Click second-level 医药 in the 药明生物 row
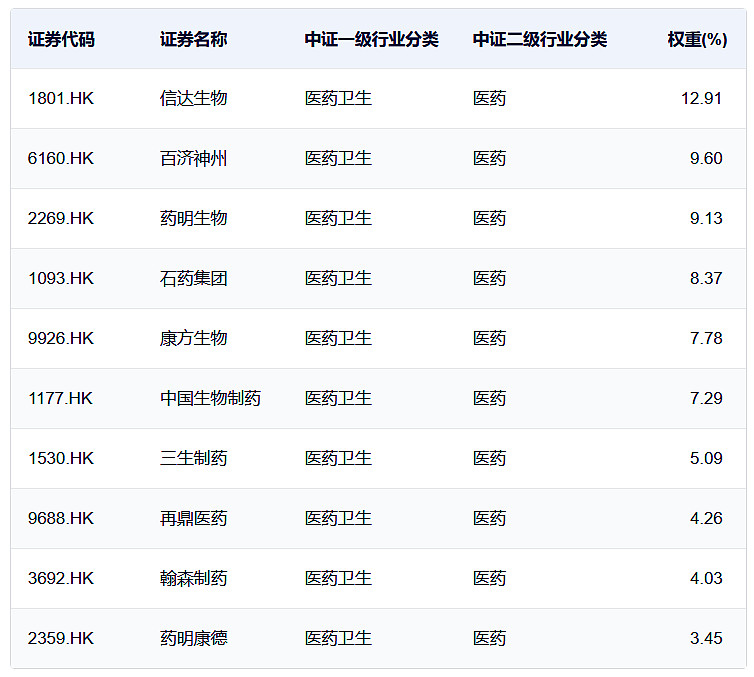This screenshot has width=754, height=677. click(490, 219)
